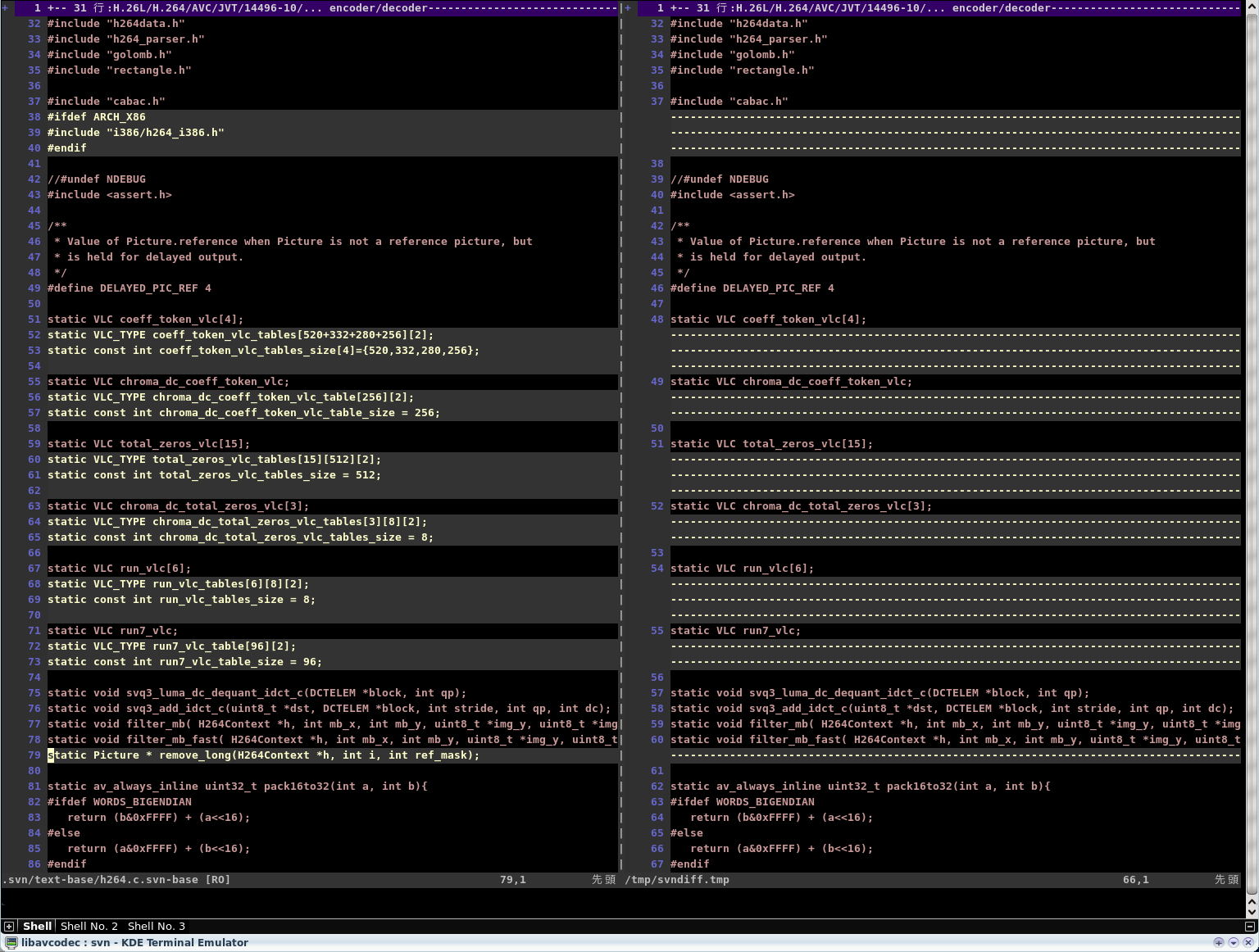
Task: Click the window title 'libavcodec : svn - KDE Terminal Emulator'
Action: click(x=134, y=943)
